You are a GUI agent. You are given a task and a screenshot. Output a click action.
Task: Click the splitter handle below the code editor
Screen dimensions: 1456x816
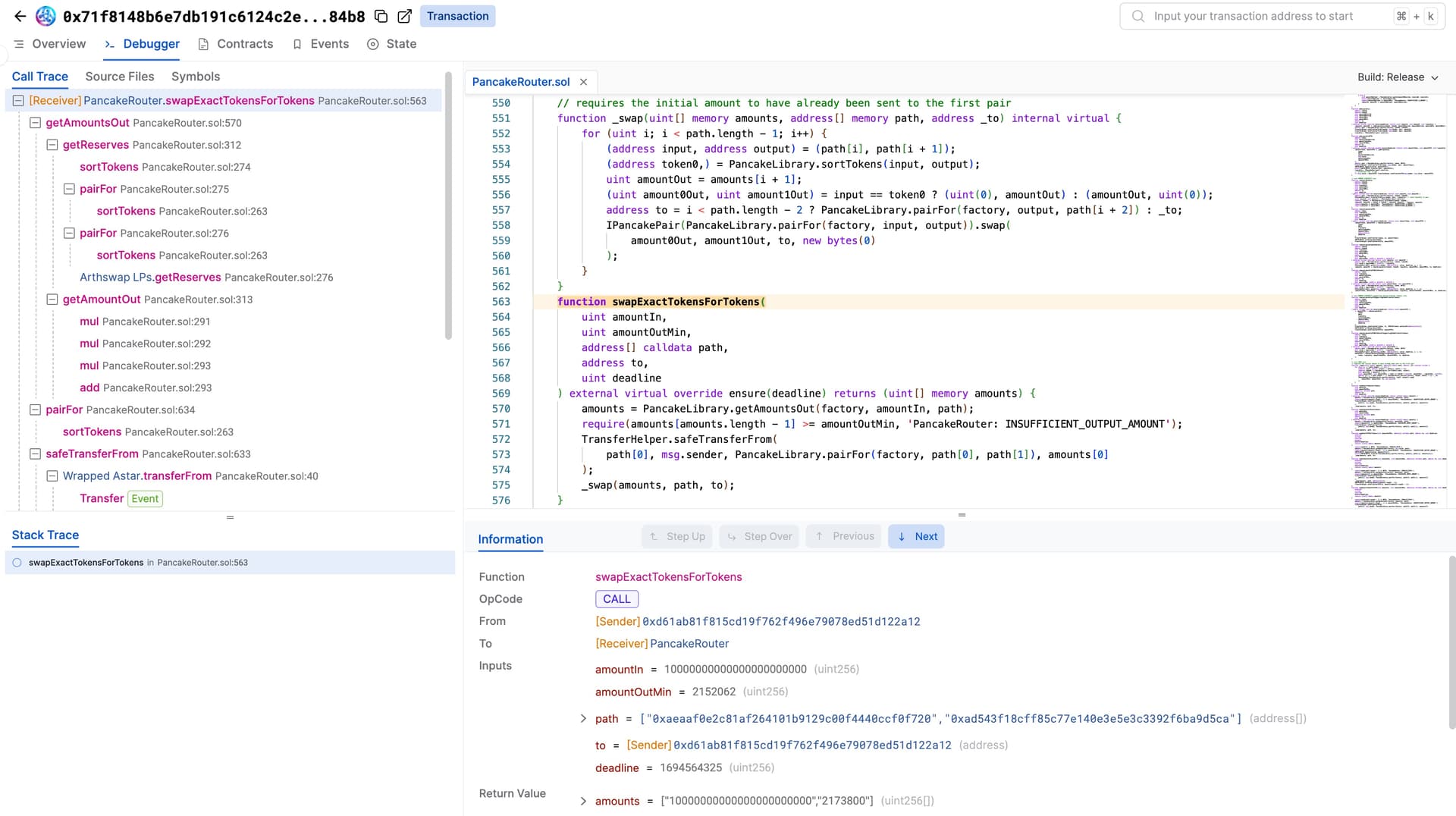pyautogui.click(x=962, y=516)
